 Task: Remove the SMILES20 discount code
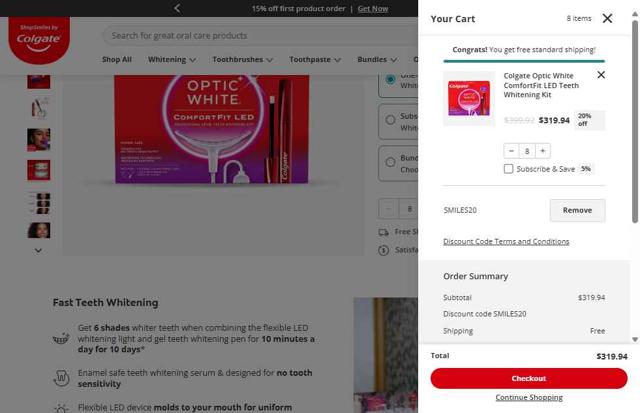click(x=577, y=211)
